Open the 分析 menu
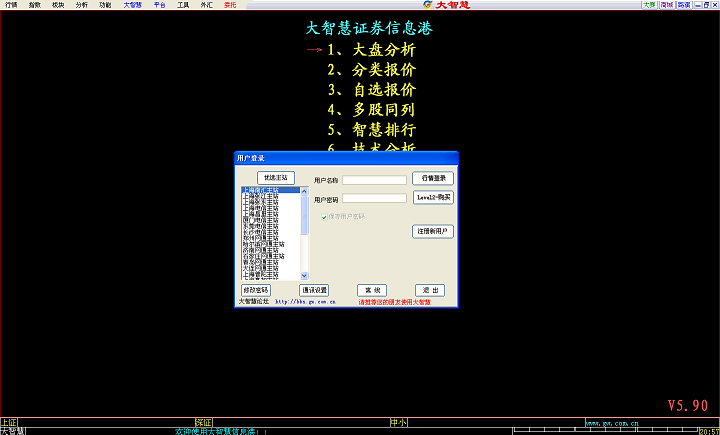 click(82, 5)
